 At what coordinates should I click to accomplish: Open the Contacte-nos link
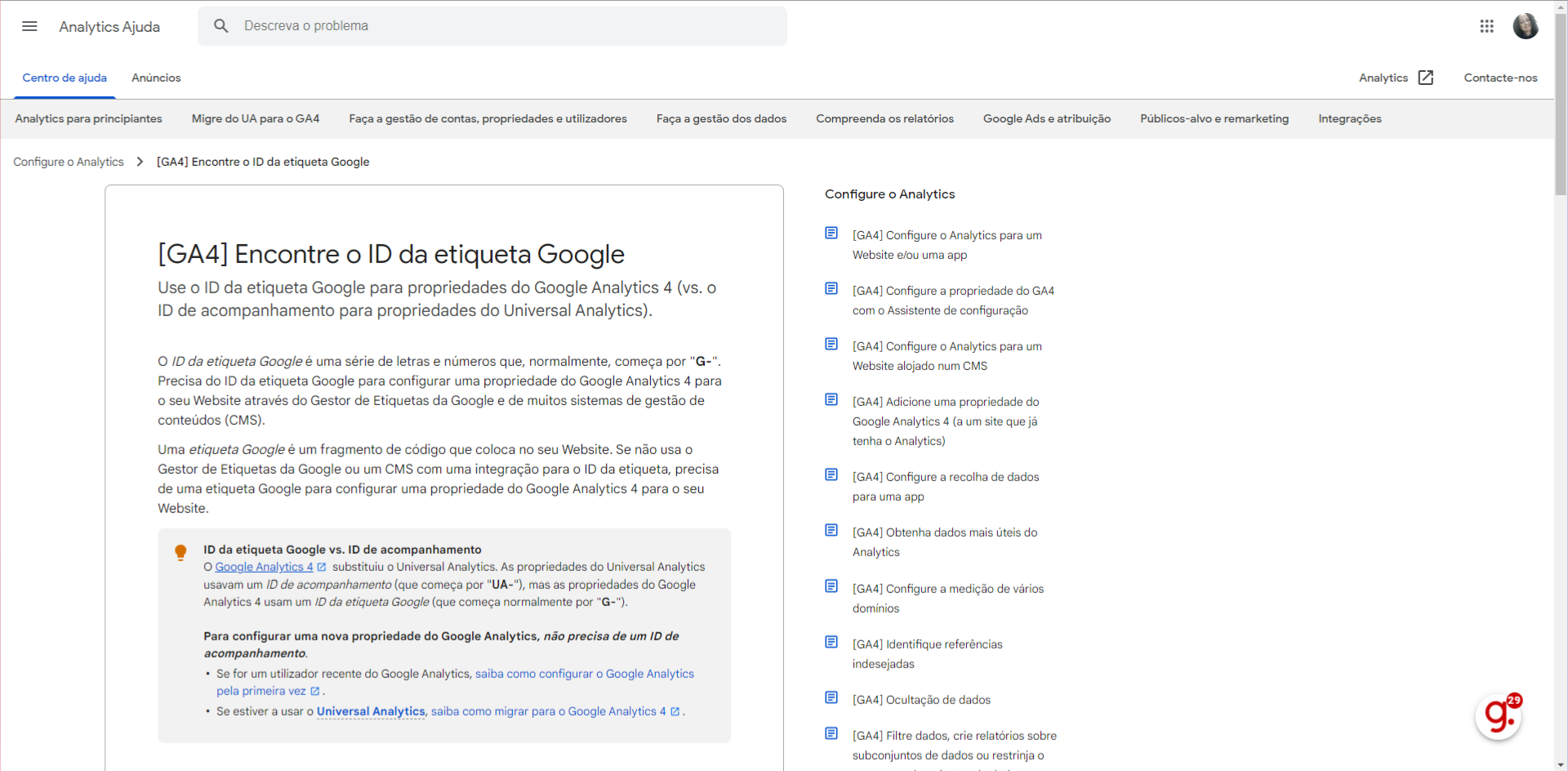point(1500,78)
